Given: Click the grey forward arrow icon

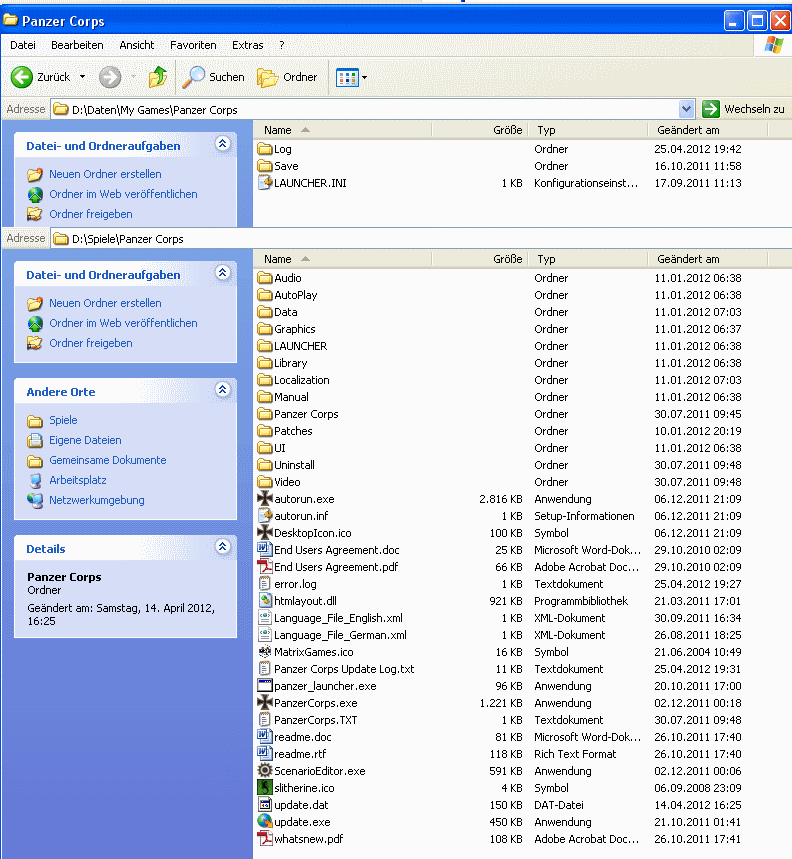Looking at the screenshot, I should tap(110, 77).
